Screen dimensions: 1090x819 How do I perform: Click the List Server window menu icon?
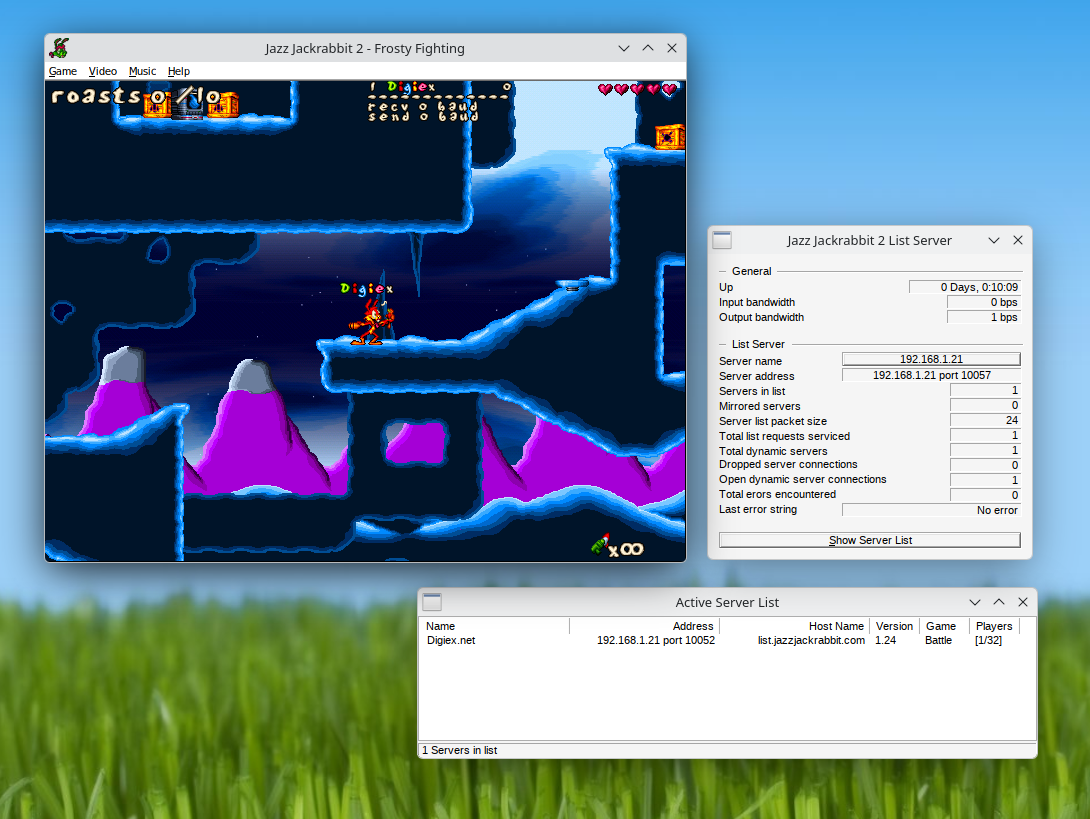tap(722, 240)
